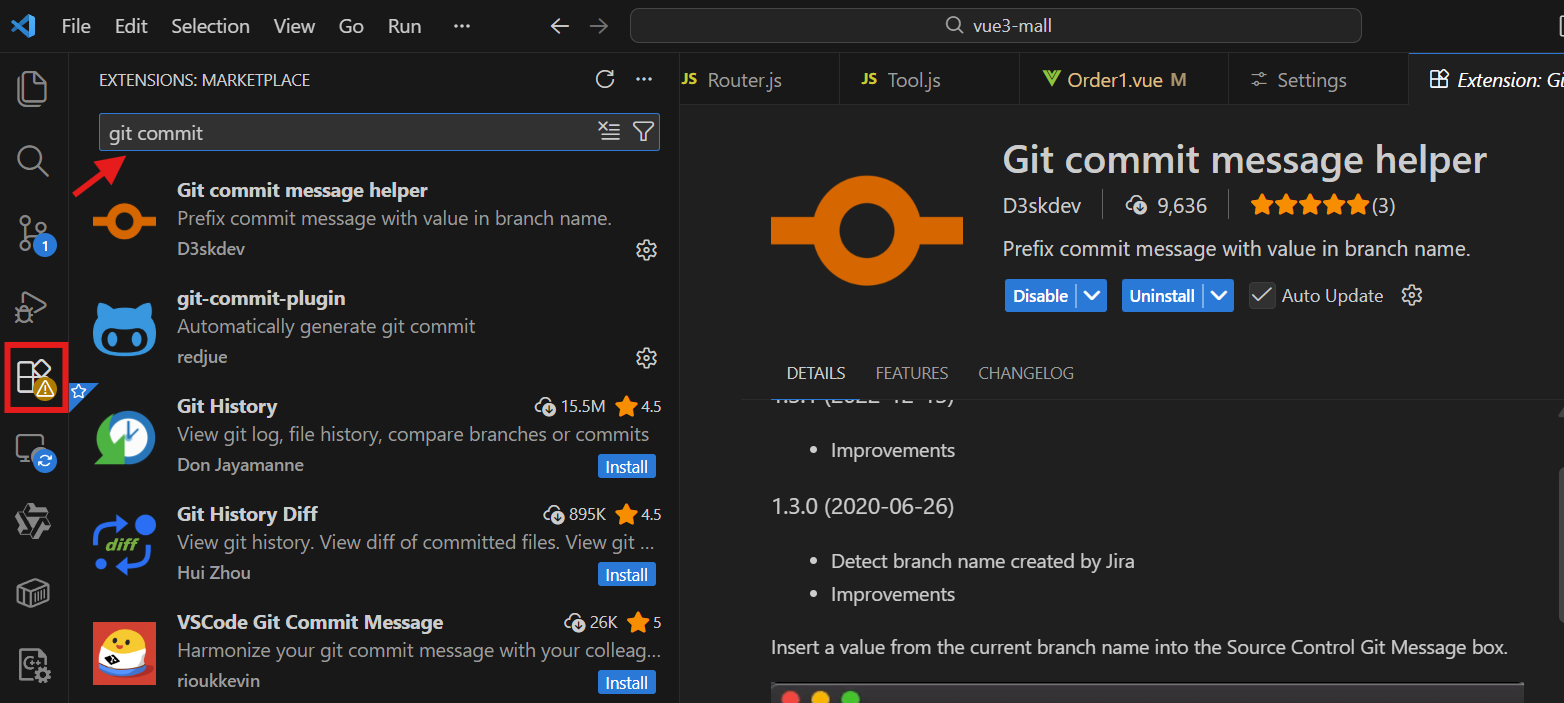Open the Go menu
1564x703 pixels.
click(351, 26)
